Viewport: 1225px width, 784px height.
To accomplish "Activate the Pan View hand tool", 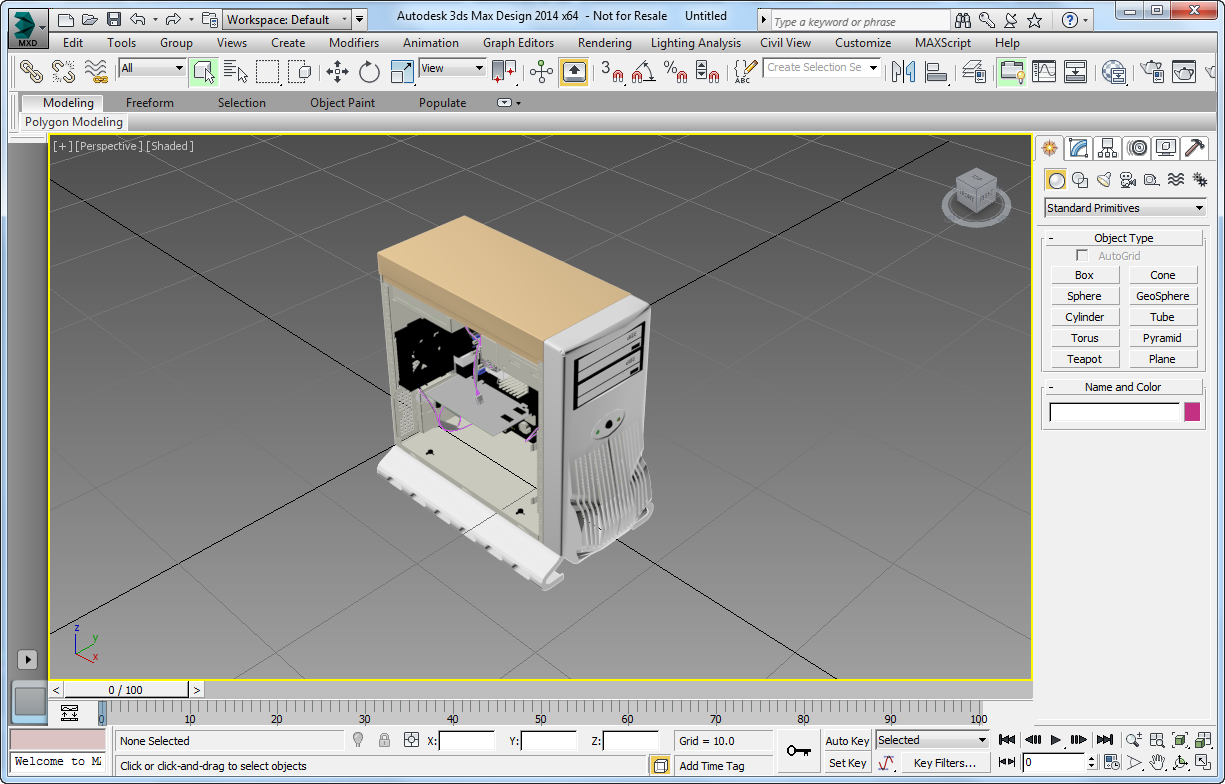I will [1158, 762].
